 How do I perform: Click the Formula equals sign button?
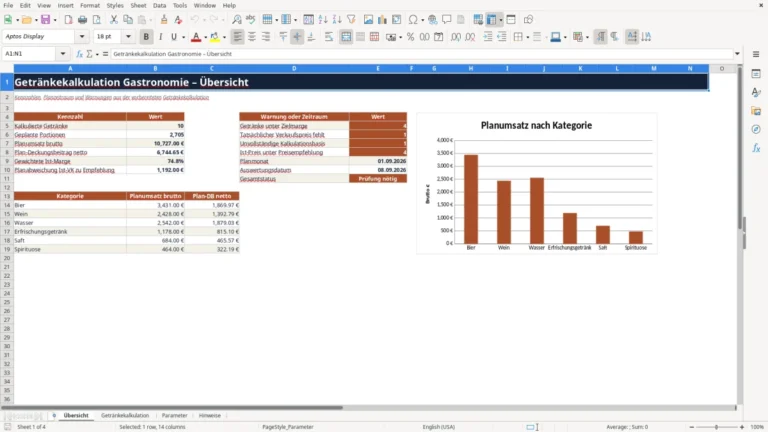(105, 54)
